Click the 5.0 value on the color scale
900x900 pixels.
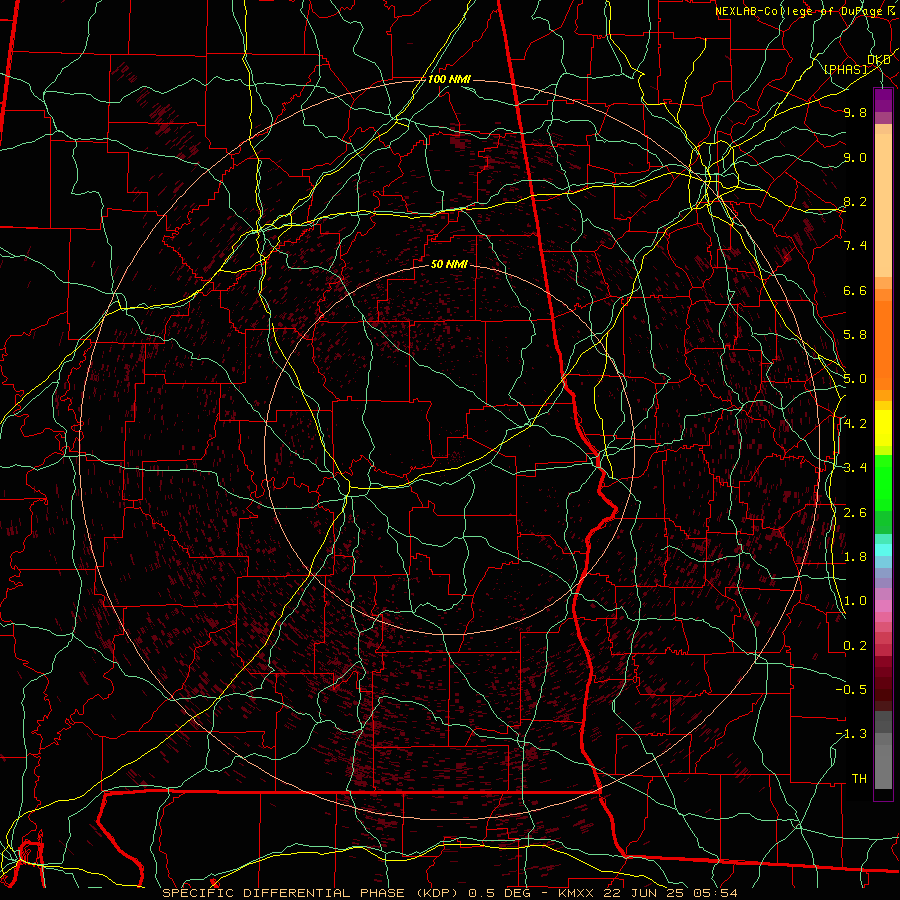[855, 379]
